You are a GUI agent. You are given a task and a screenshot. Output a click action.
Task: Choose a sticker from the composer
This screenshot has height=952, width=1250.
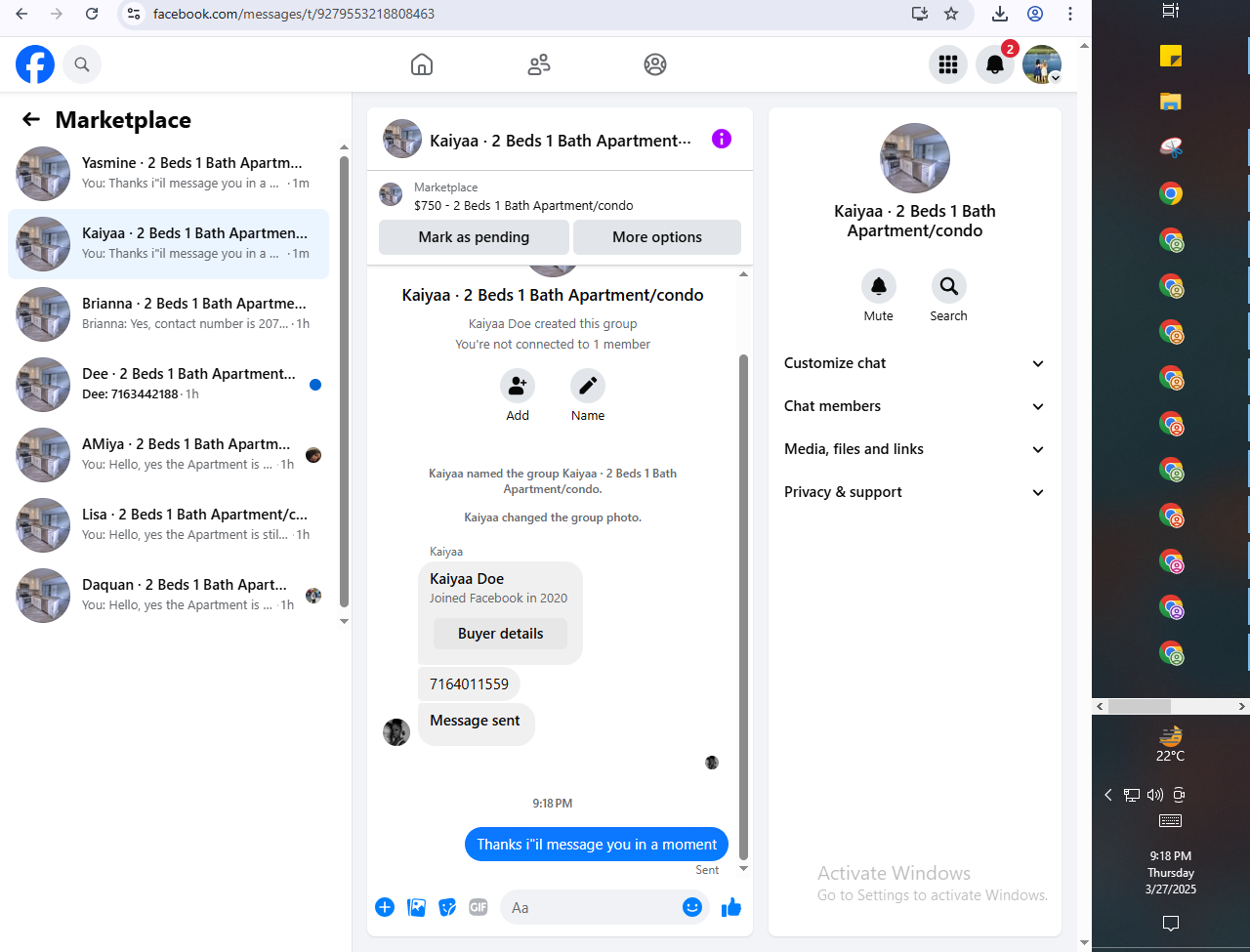pyautogui.click(x=447, y=907)
